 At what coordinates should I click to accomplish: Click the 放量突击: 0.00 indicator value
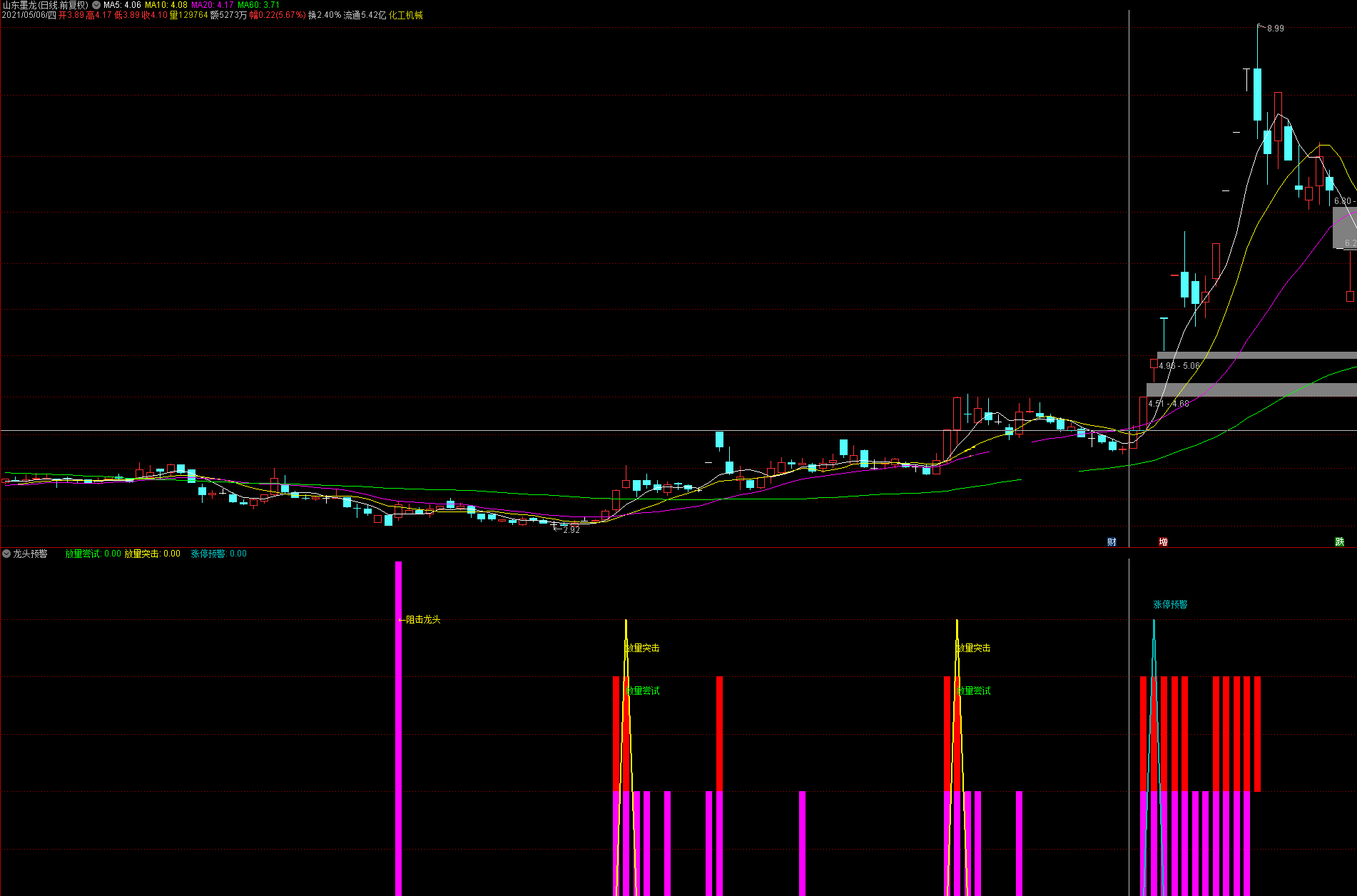153,554
